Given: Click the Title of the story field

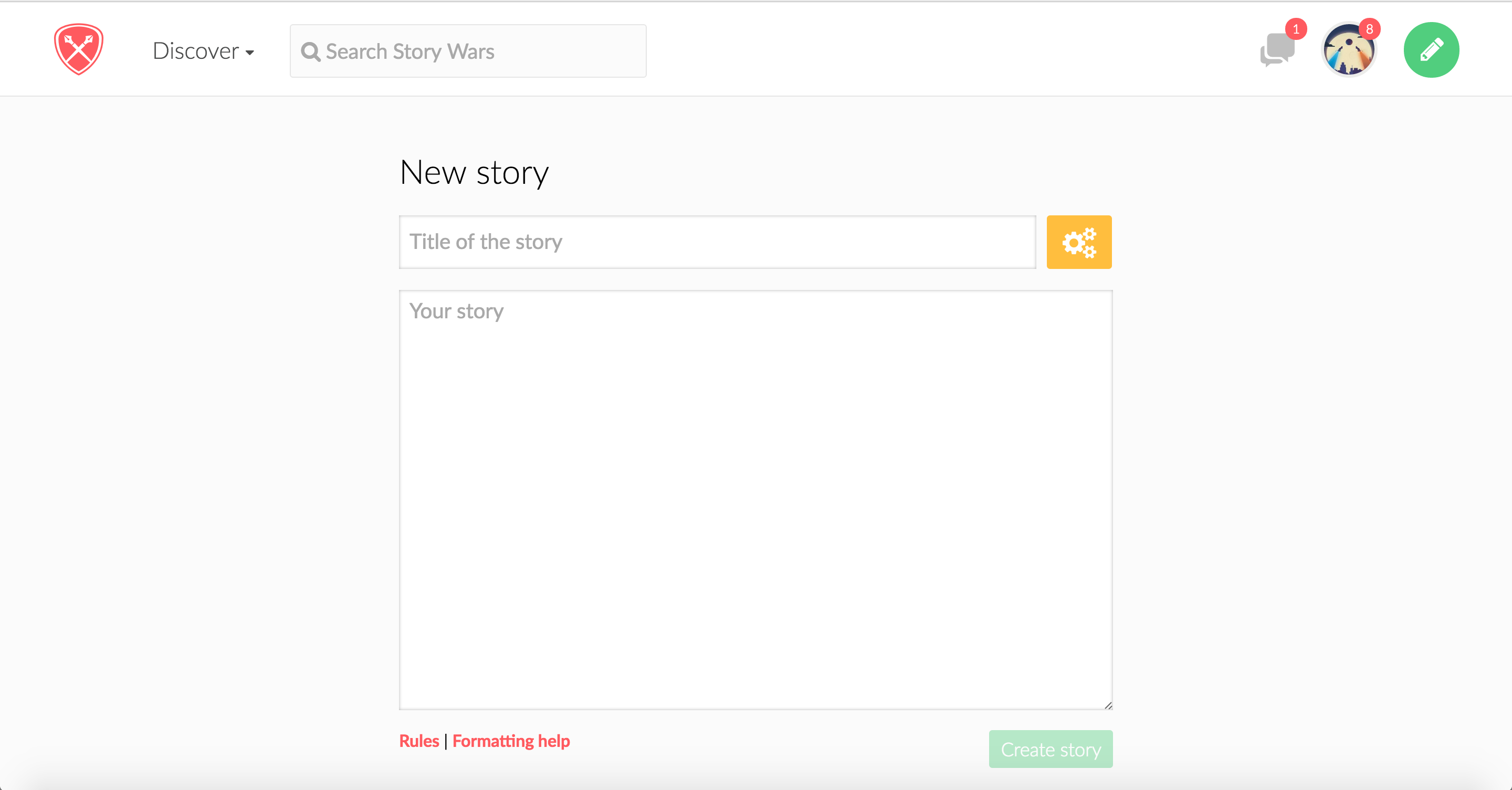Looking at the screenshot, I should click(x=717, y=242).
